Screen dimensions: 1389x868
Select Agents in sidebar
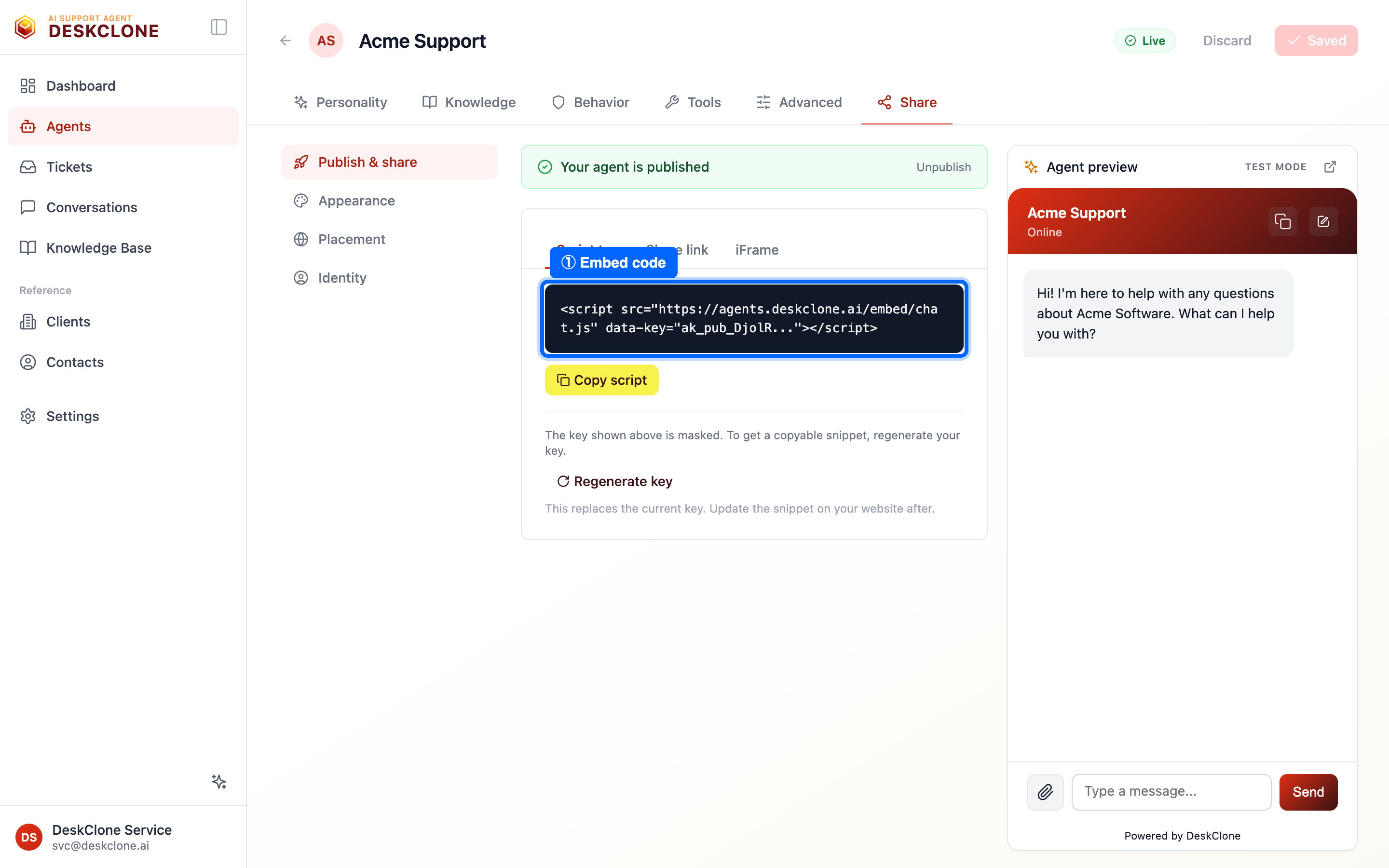click(x=123, y=126)
